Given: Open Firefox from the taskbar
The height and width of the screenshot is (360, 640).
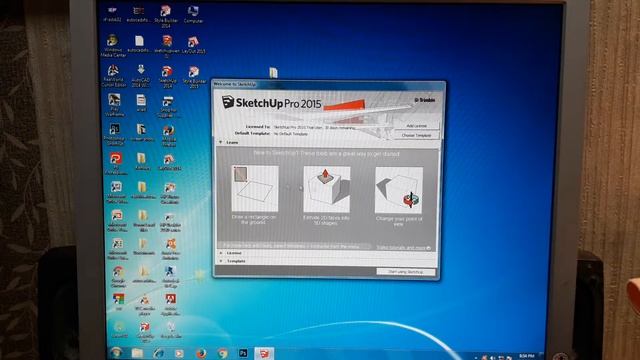Looking at the screenshot, I should [201, 353].
